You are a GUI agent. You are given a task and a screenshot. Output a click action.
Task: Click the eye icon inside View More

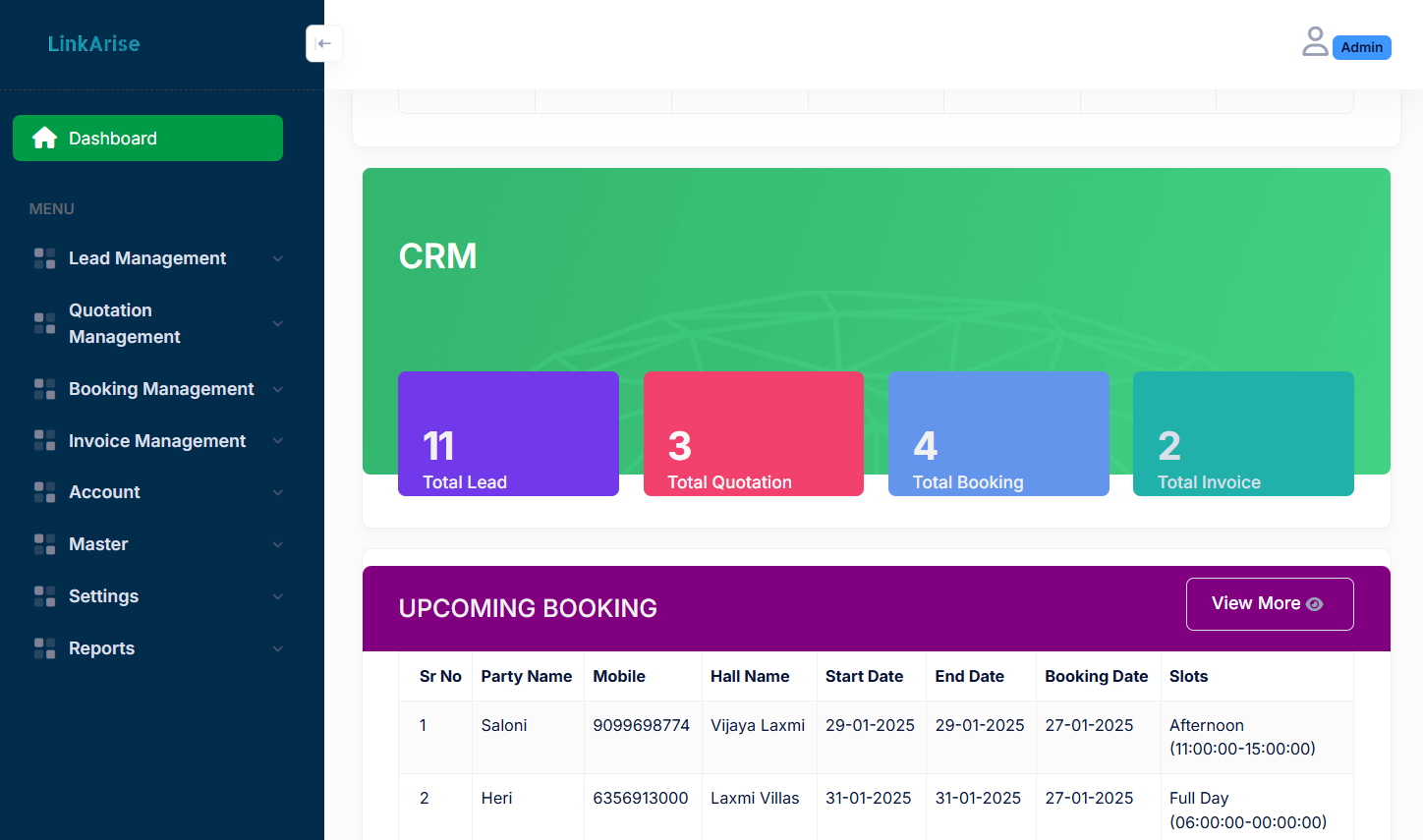point(1317,605)
